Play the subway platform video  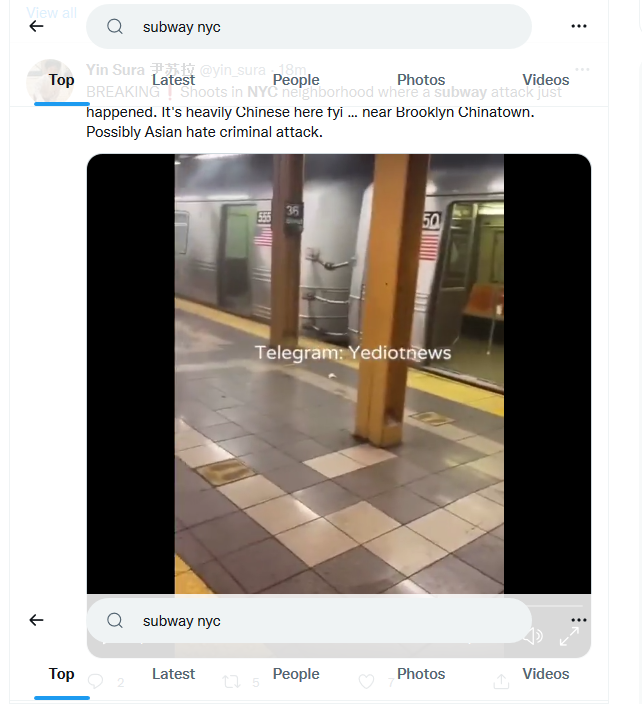[x=339, y=374]
